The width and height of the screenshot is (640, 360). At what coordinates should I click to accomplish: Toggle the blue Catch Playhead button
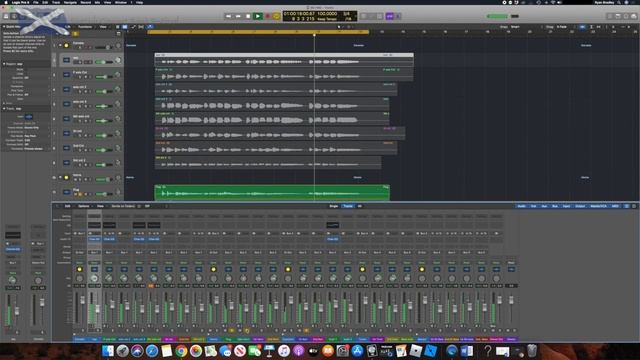coord(150,27)
